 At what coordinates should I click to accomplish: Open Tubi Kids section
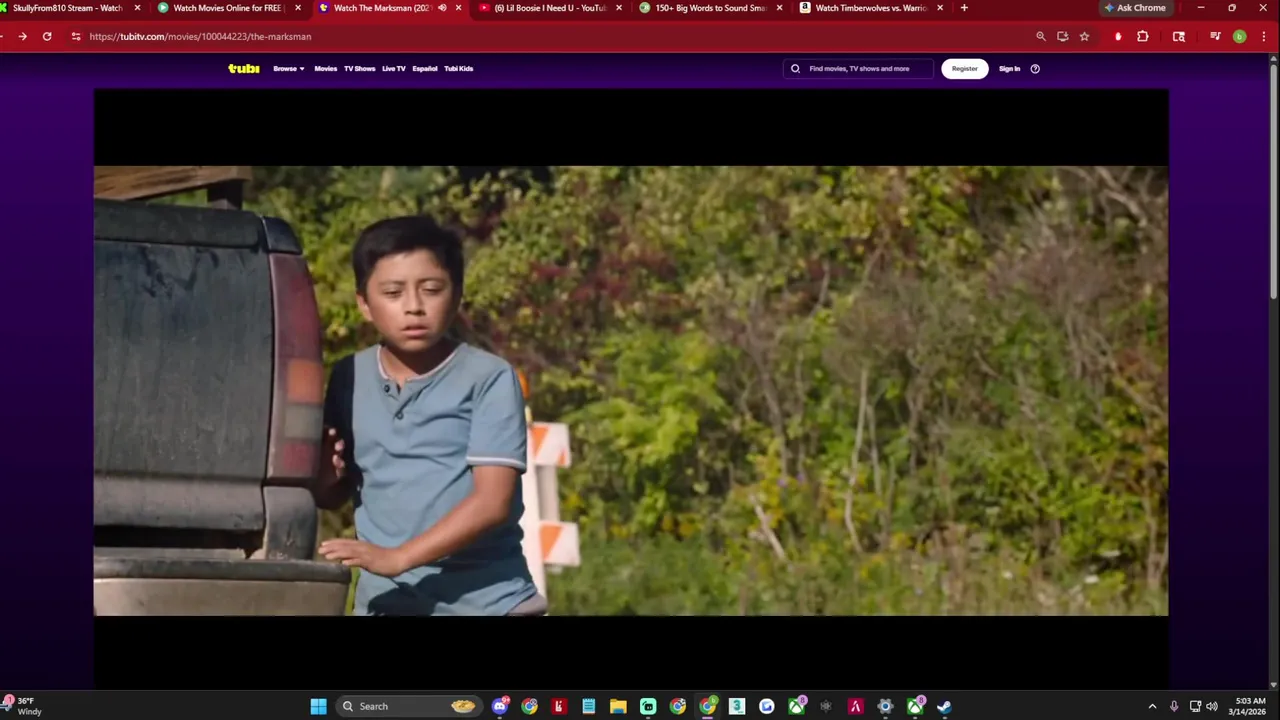coord(459,69)
